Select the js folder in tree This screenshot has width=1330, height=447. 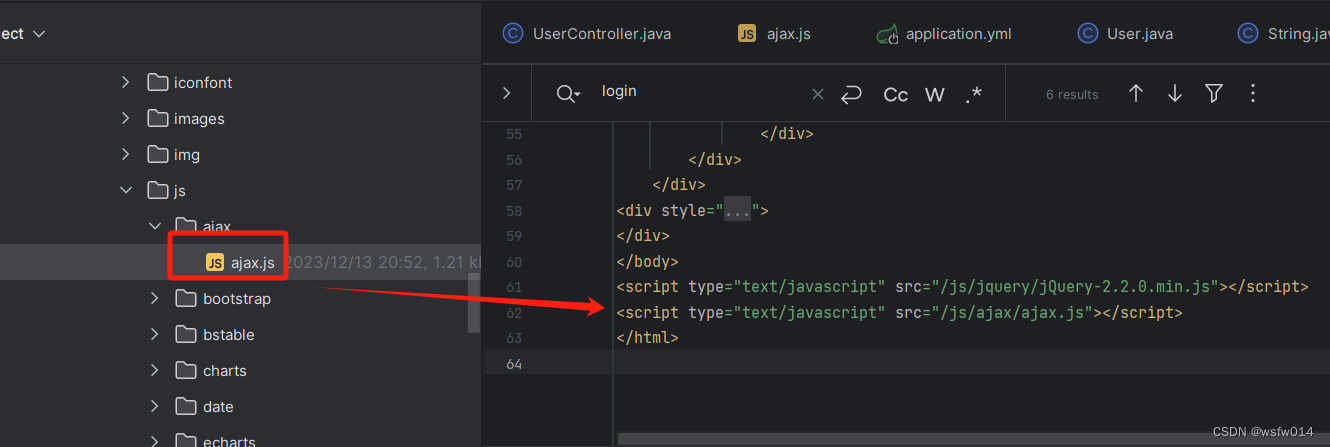[x=180, y=190]
